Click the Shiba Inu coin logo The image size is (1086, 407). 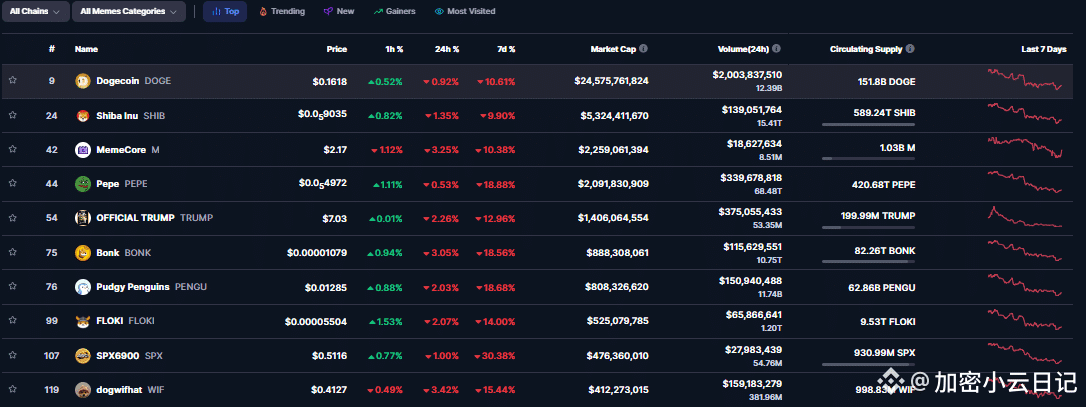tap(83, 115)
